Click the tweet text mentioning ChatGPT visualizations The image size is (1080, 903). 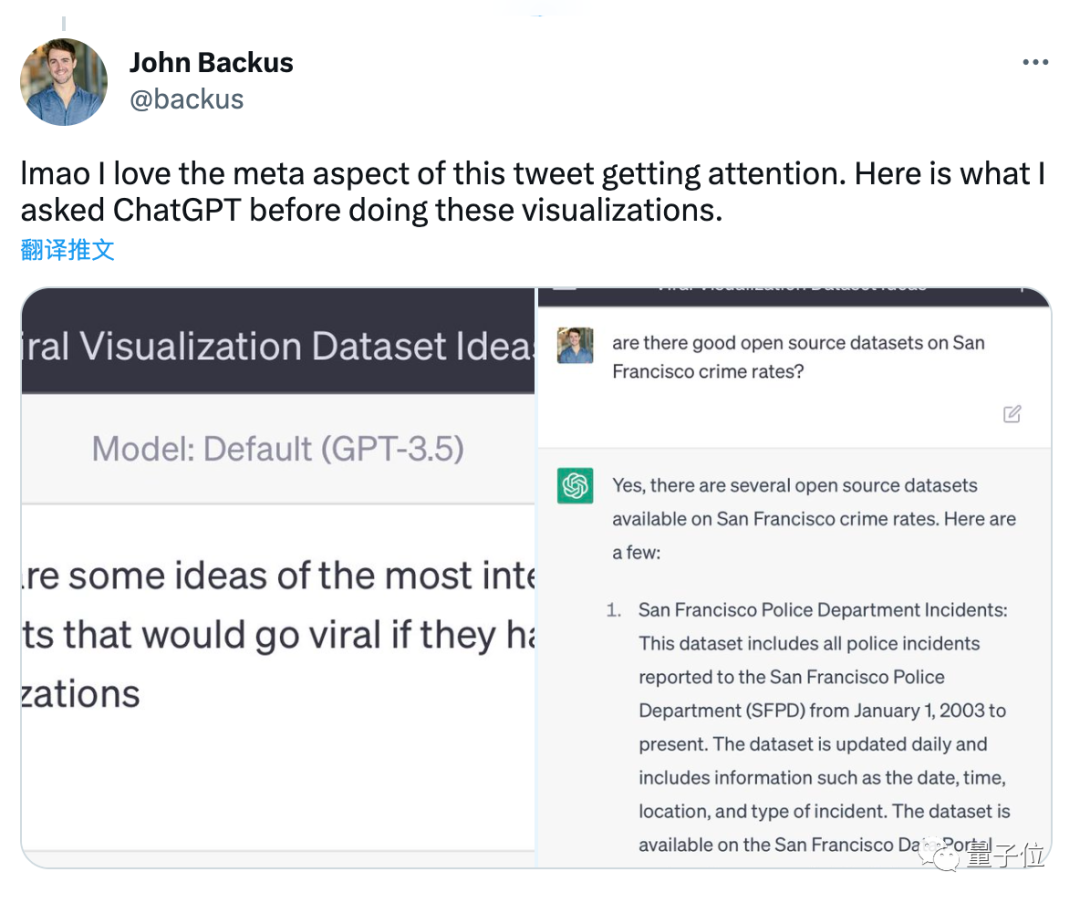point(533,191)
